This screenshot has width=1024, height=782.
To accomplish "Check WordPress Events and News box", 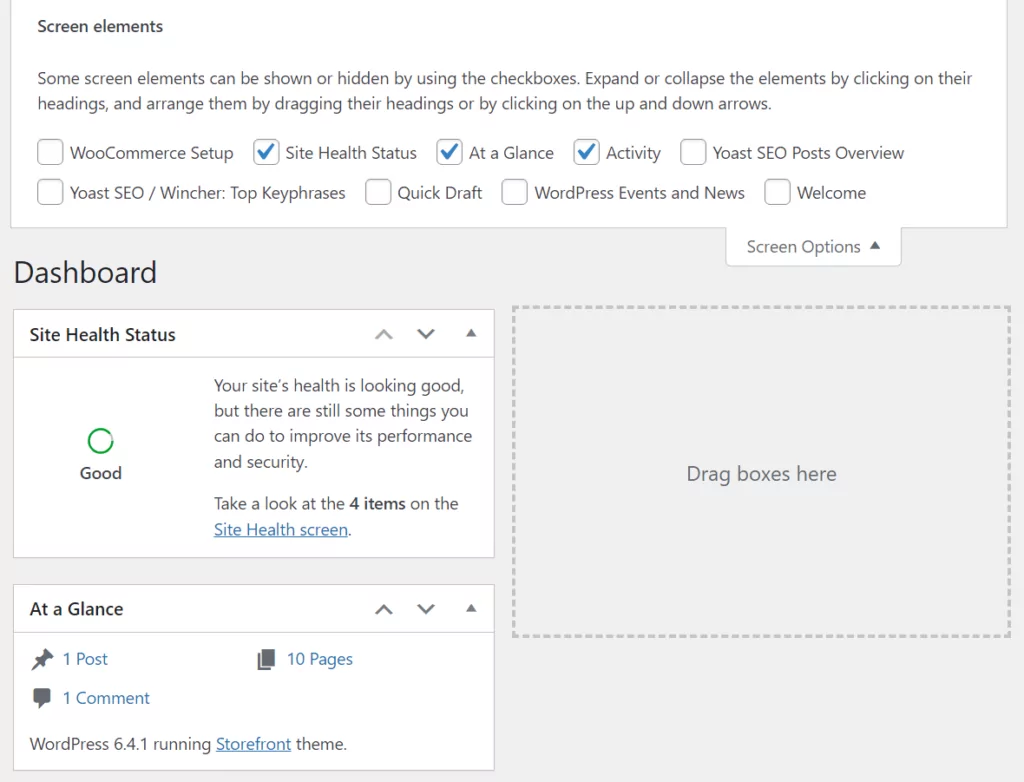I will 515,193.
